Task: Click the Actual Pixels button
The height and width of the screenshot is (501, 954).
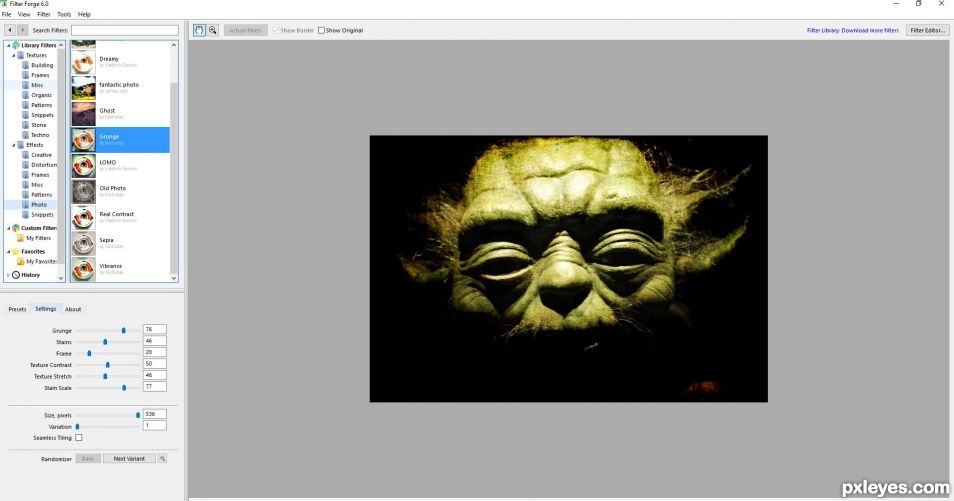Action: tap(245, 30)
